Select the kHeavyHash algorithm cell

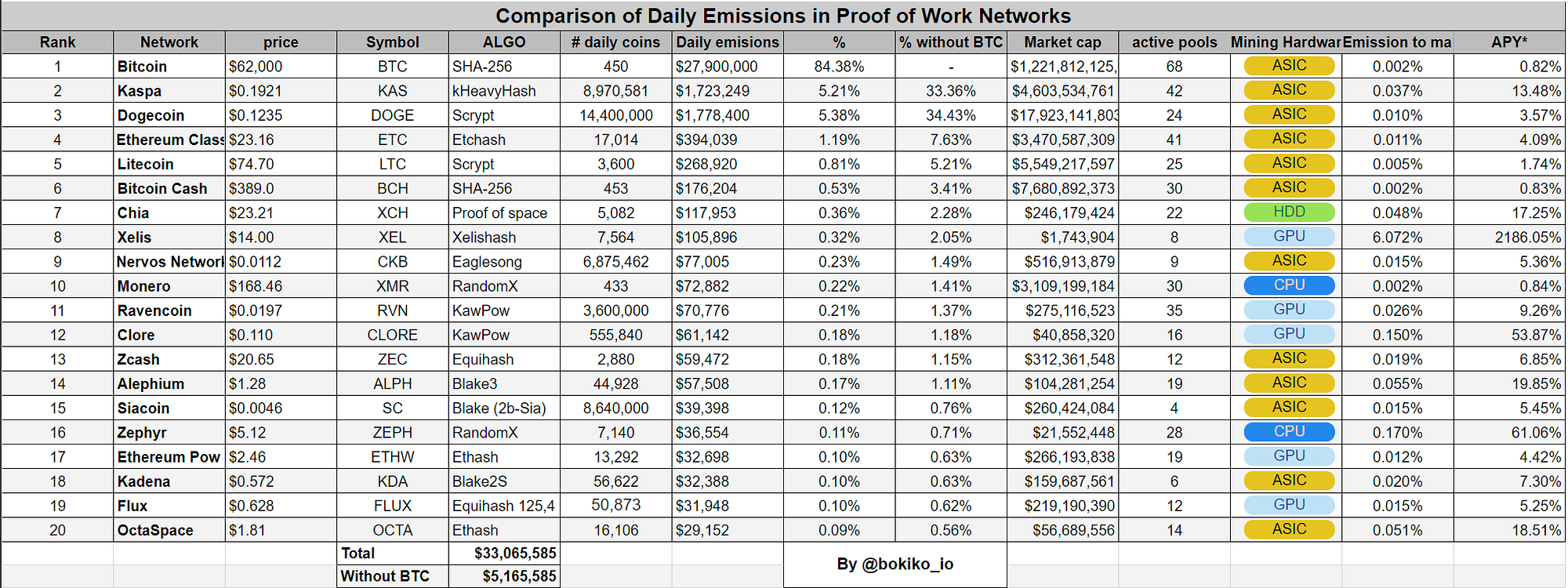tap(504, 91)
